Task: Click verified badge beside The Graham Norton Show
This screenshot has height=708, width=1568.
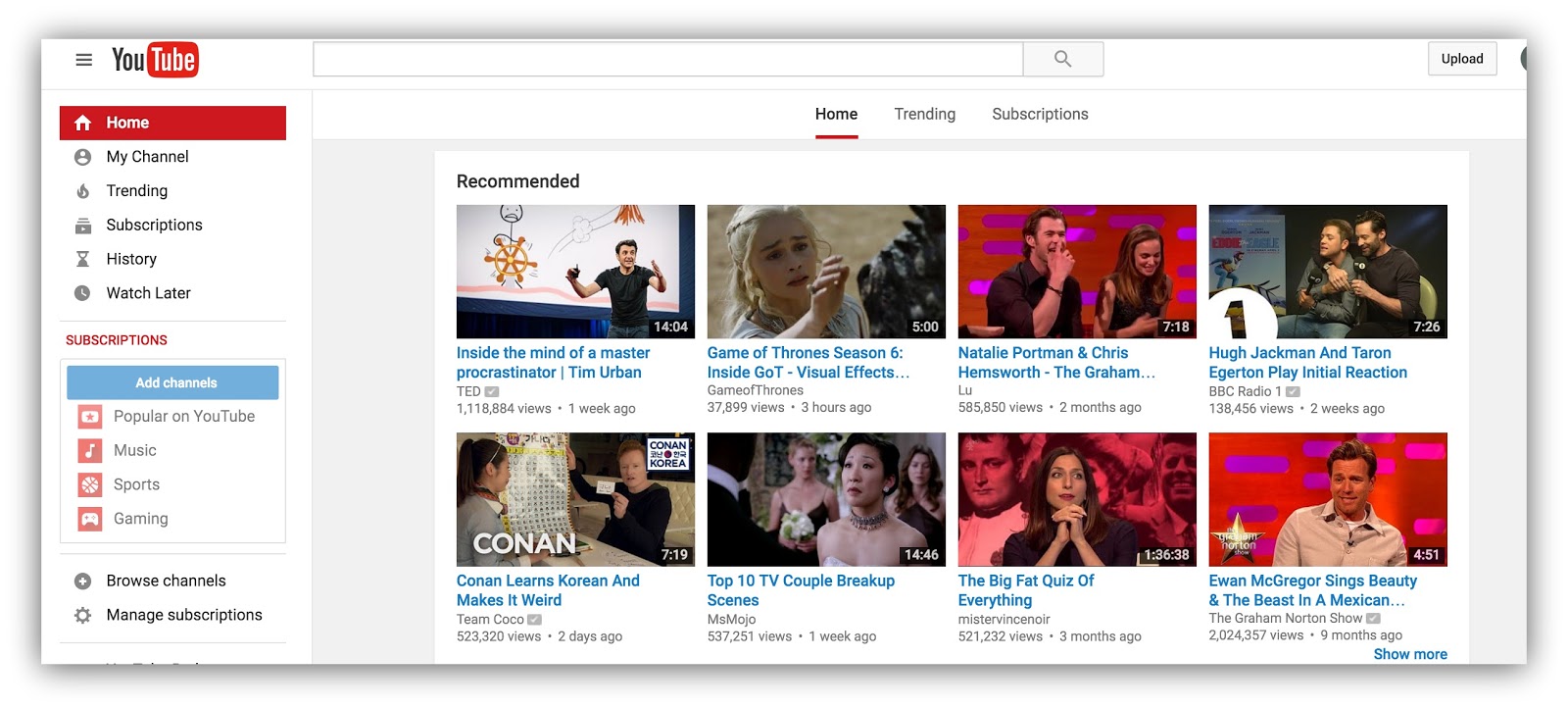Action: point(1373,619)
